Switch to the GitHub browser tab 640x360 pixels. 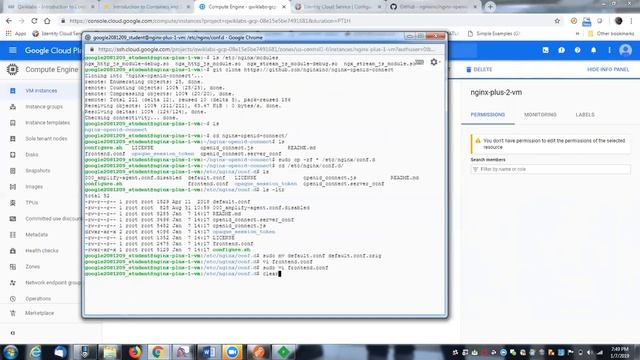(434, 7)
